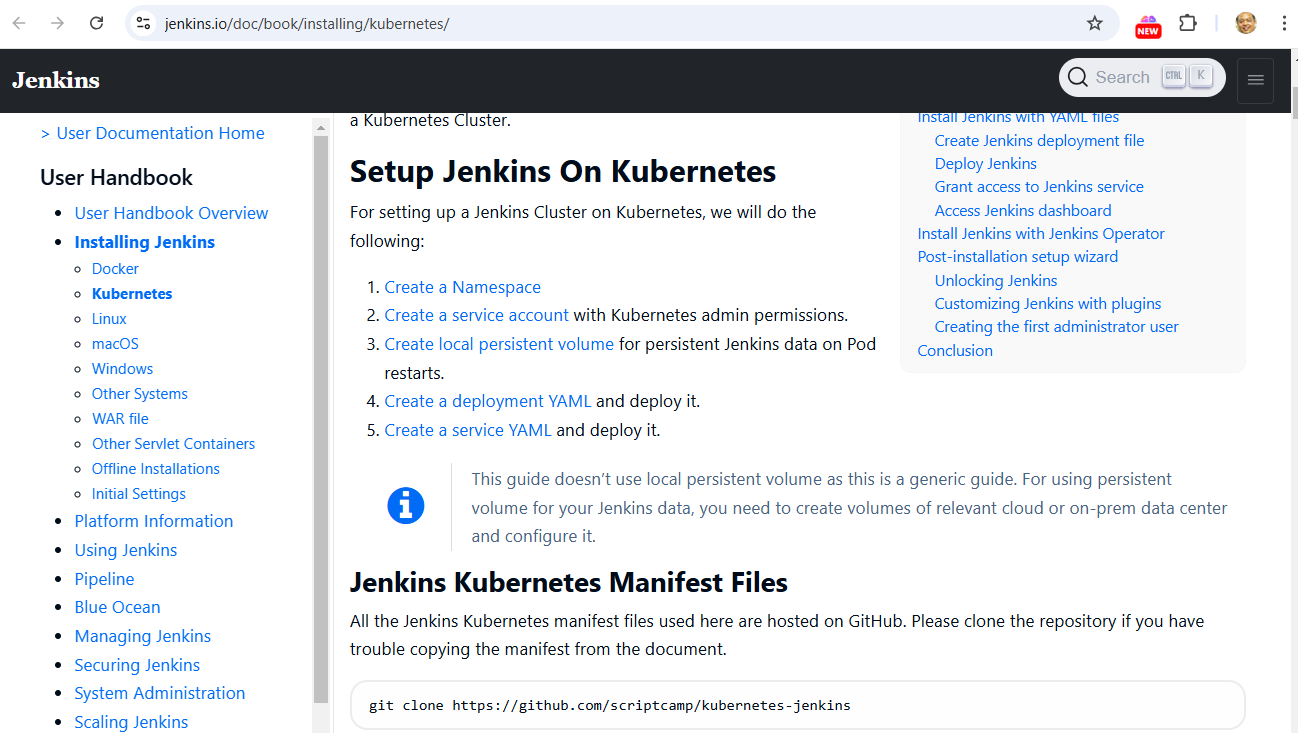The height and width of the screenshot is (733, 1298).
Task: Bookmark this page with the star icon
Action: [1095, 23]
